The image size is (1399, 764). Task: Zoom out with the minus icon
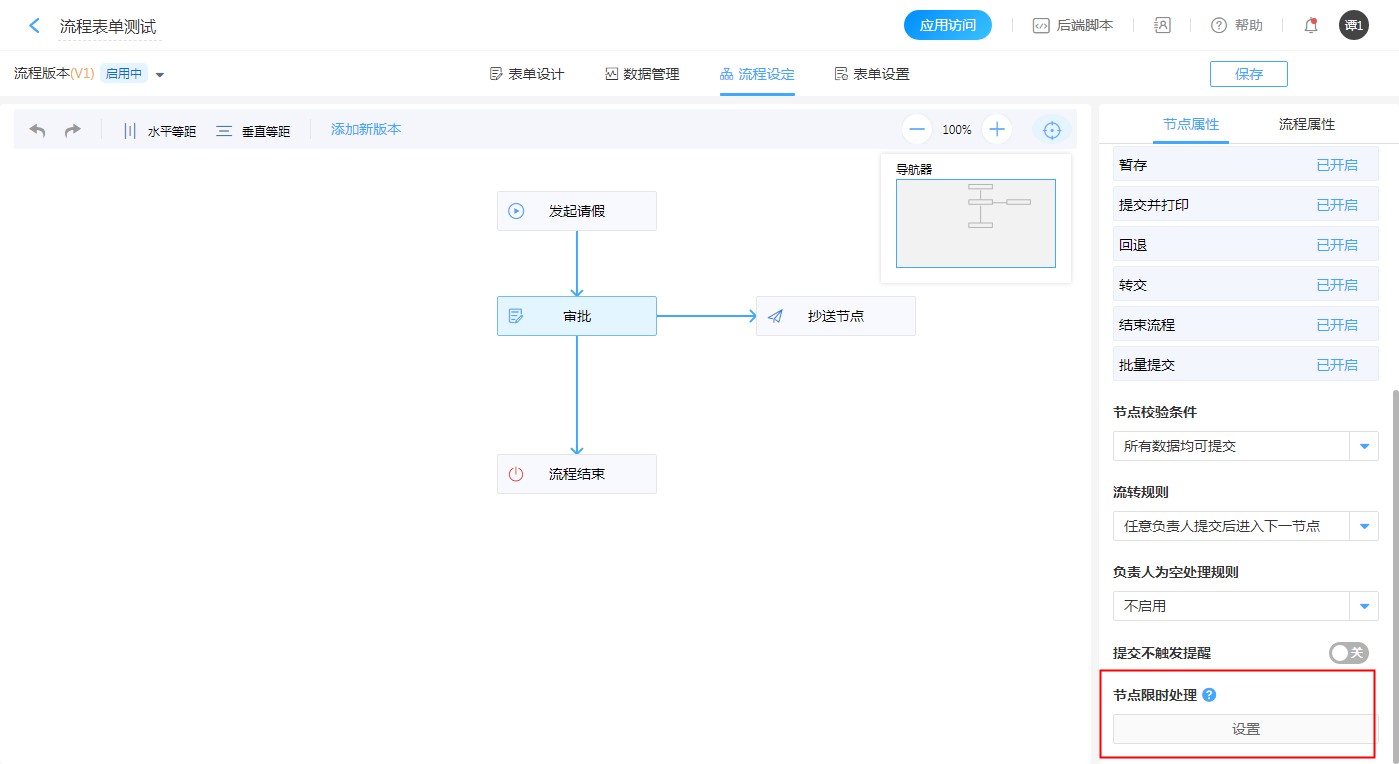[917, 129]
